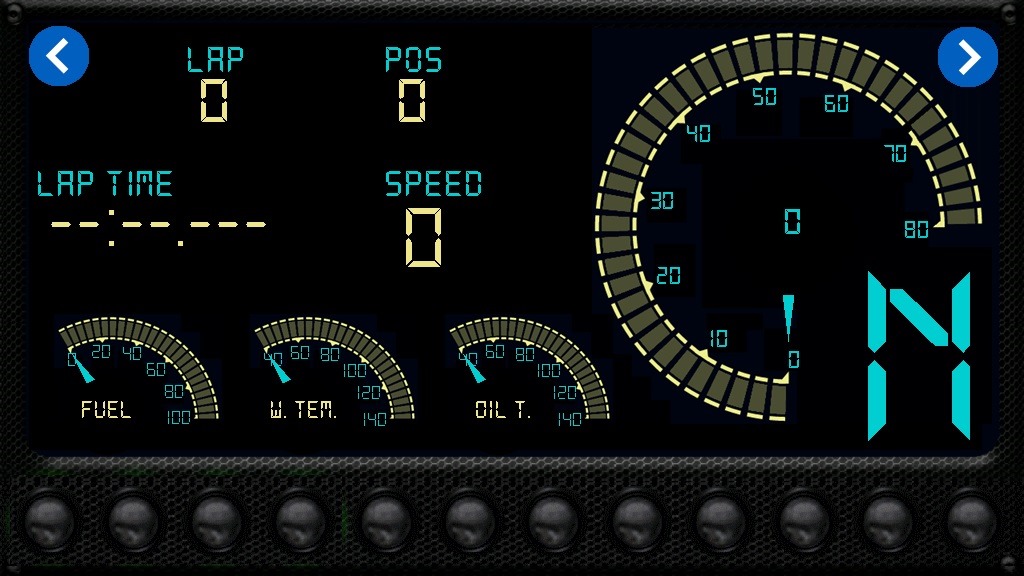Click the digital readout at tachometer center
The height and width of the screenshot is (576, 1024).
(792, 221)
